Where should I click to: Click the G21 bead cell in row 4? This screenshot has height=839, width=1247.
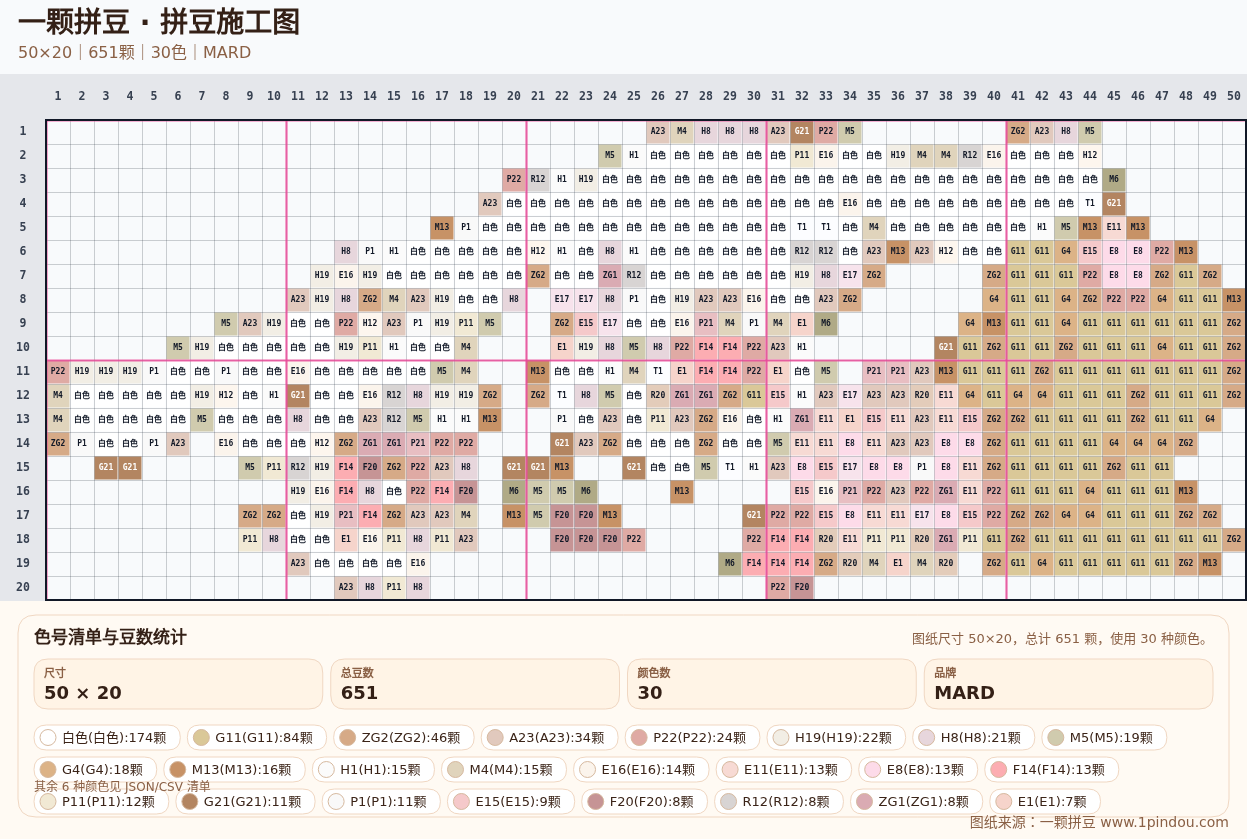tap(1114, 203)
